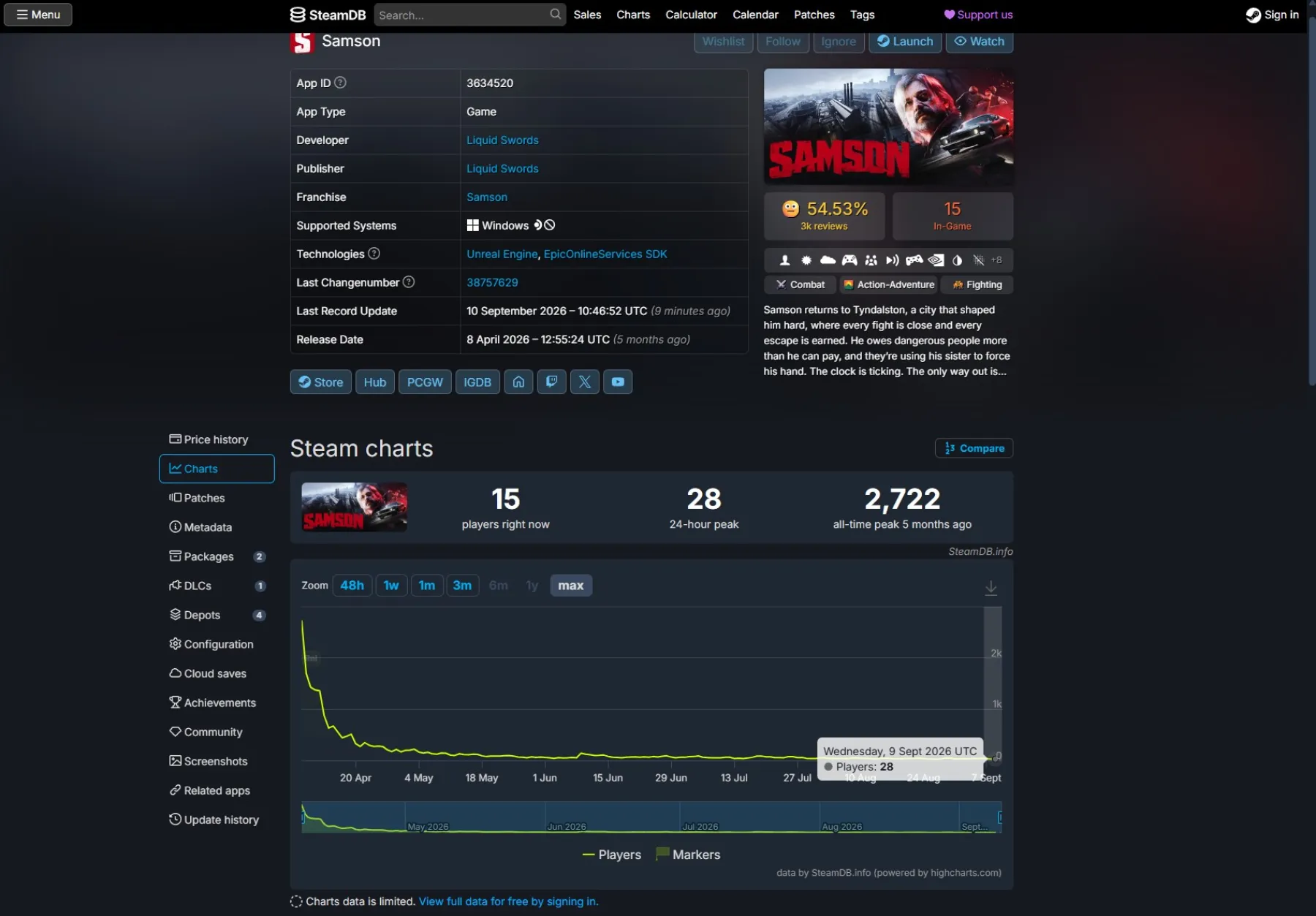Click the right handle of chart navigator
The image size is (1316, 916).
pyautogui.click(x=1000, y=817)
